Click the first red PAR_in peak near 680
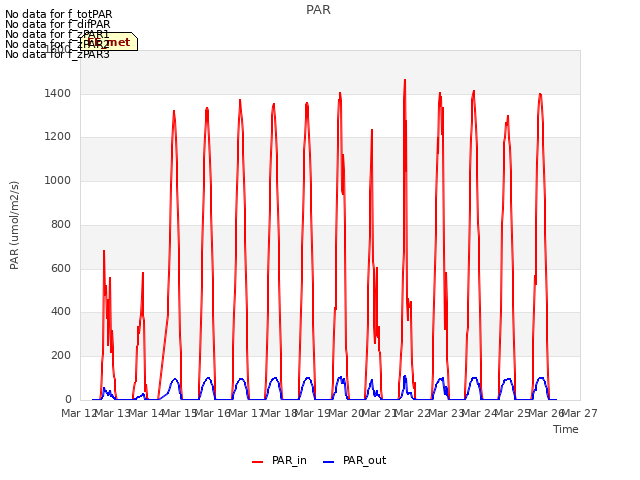This screenshot has height=480, width=640. tap(104, 251)
